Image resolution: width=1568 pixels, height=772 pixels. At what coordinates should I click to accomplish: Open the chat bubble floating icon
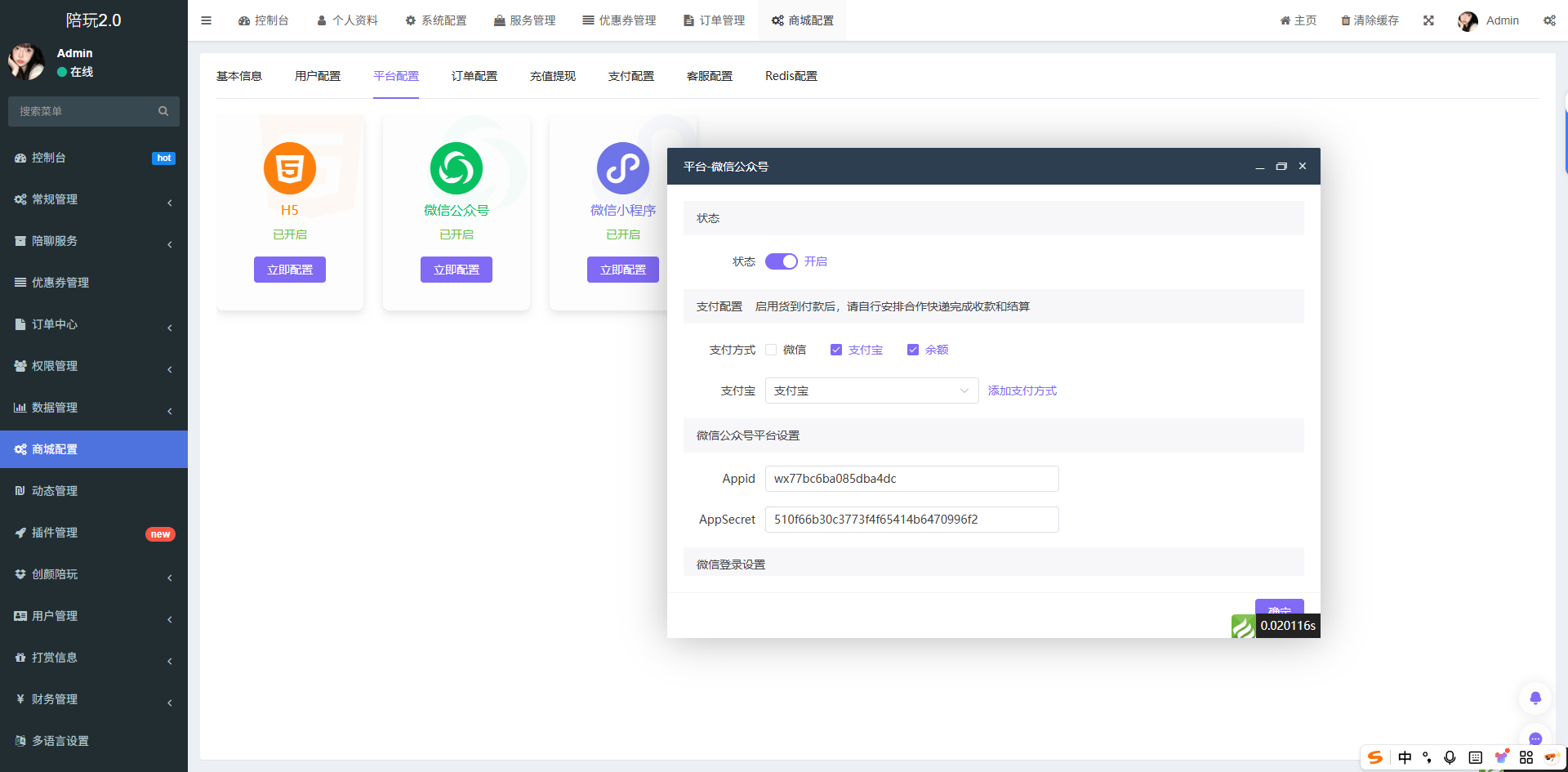coord(1535,739)
